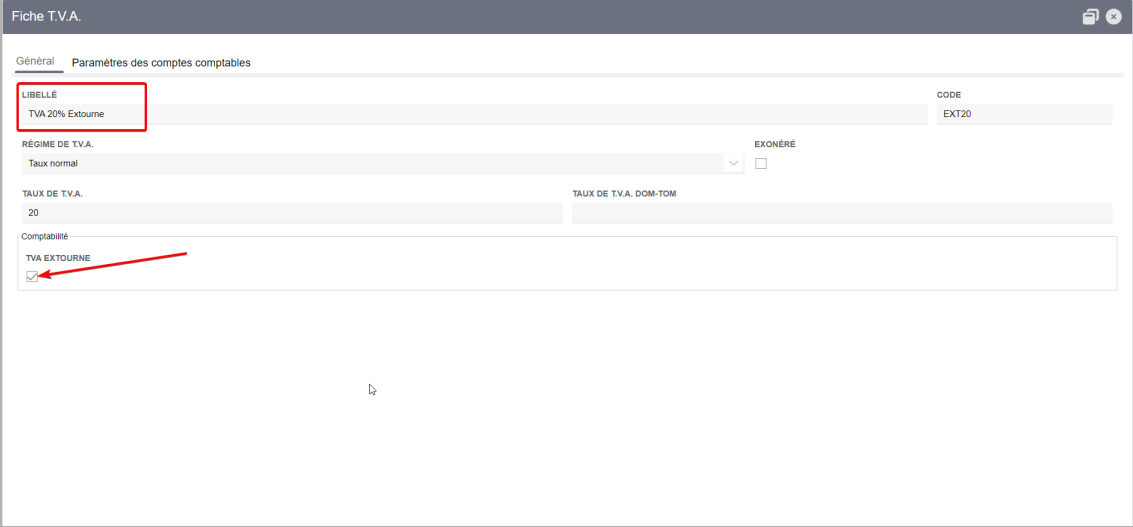Click the RÉGIME DE T.V.A. label

pyautogui.click(x=58, y=145)
